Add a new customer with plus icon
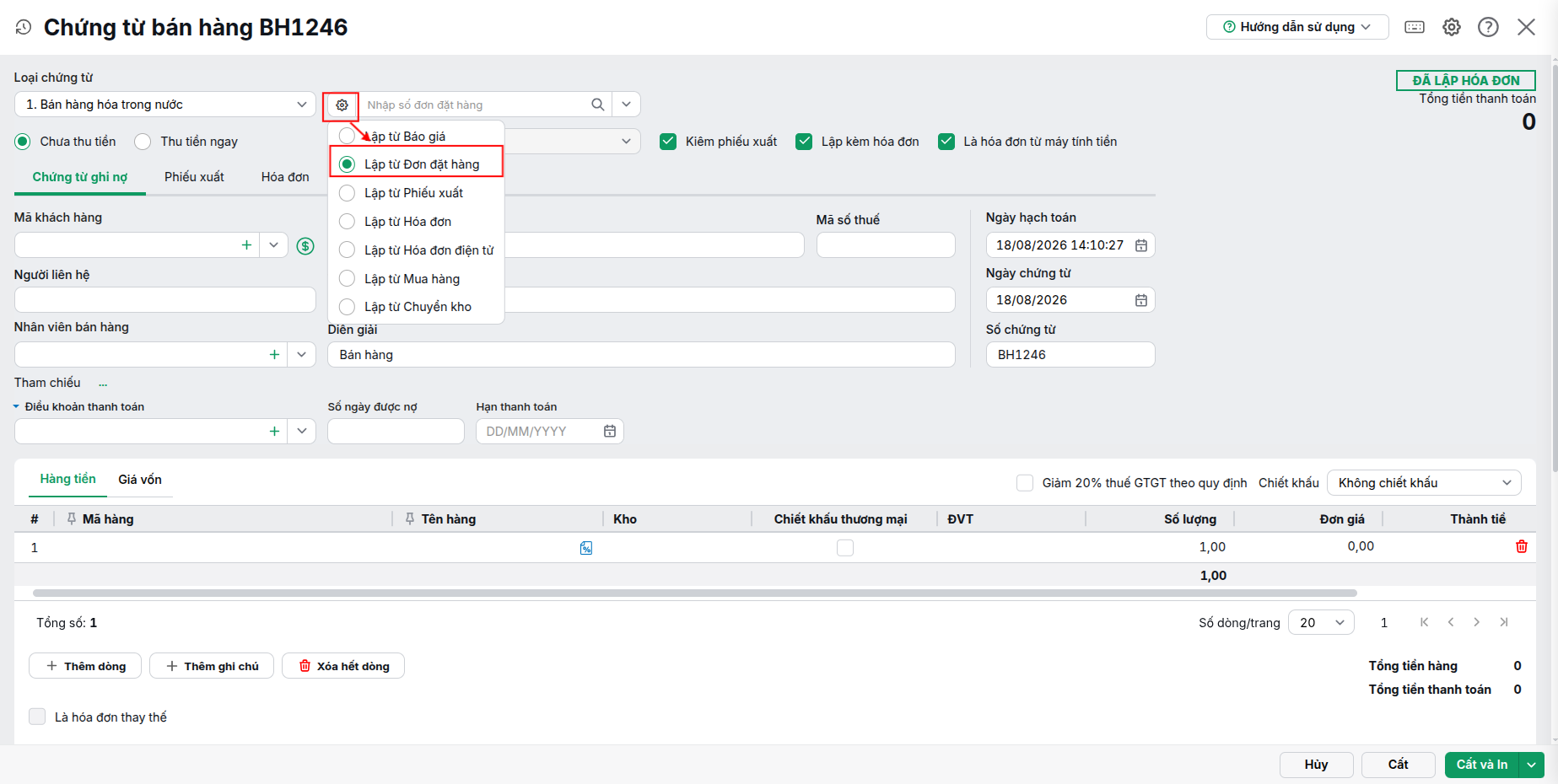 point(246,245)
